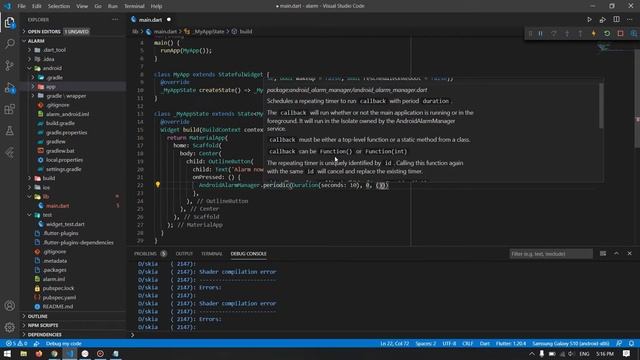Restart the debug session
Image resolution: width=640 pixels, height=360 pixels.
pyautogui.click(x=607, y=33)
